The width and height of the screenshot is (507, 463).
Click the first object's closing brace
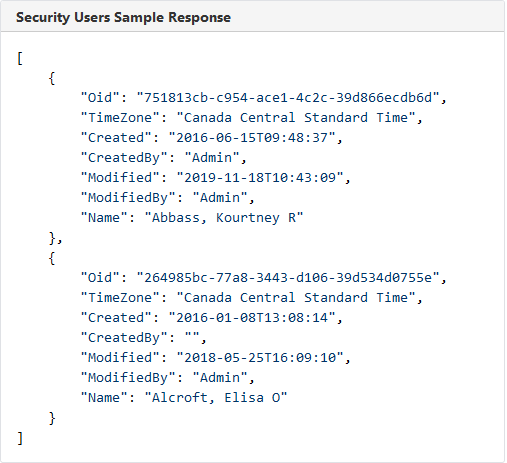click(52, 238)
